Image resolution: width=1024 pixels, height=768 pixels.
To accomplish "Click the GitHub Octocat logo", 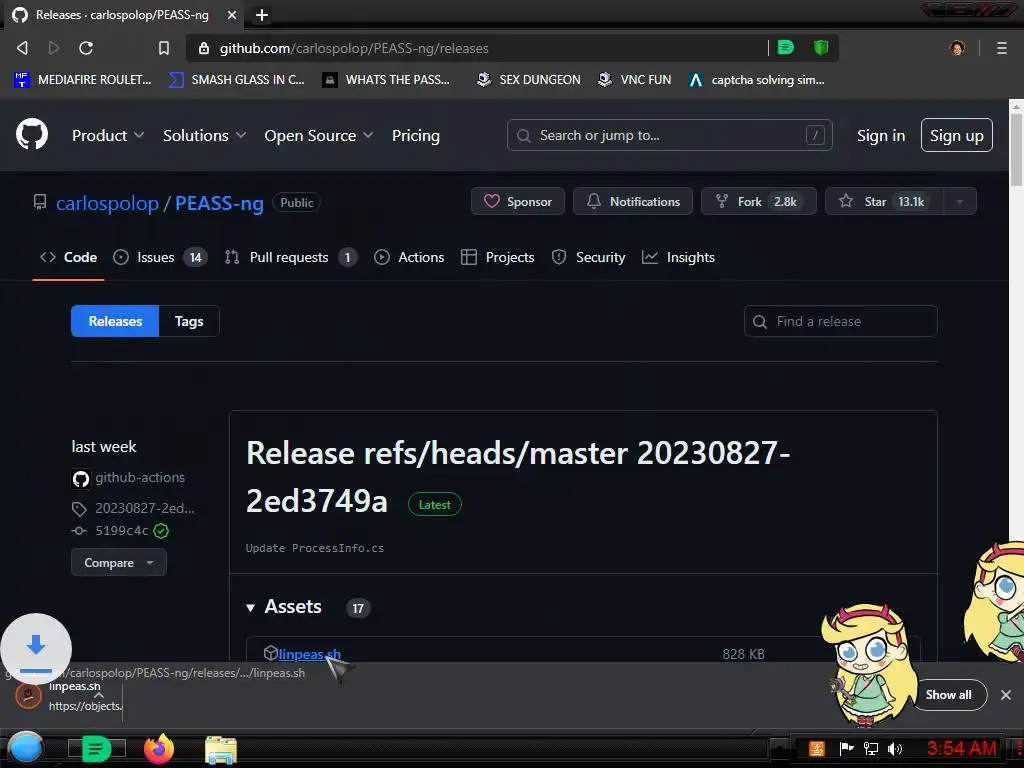I will coord(31,135).
